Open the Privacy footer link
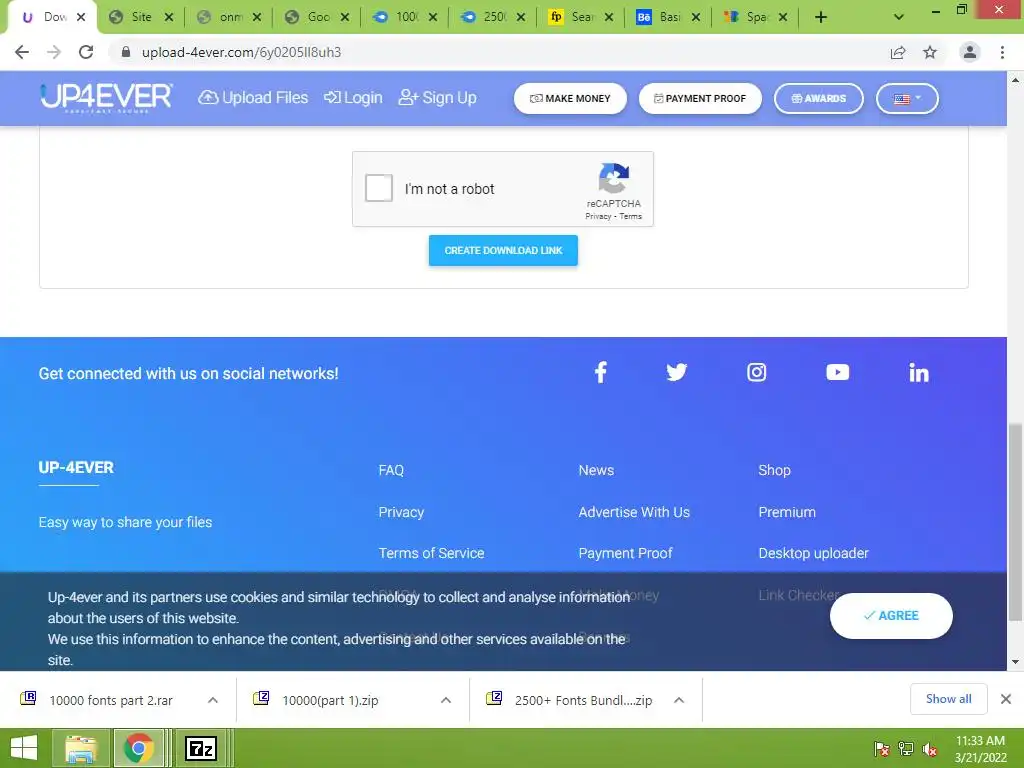The width and height of the screenshot is (1024, 768). click(x=401, y=512)
